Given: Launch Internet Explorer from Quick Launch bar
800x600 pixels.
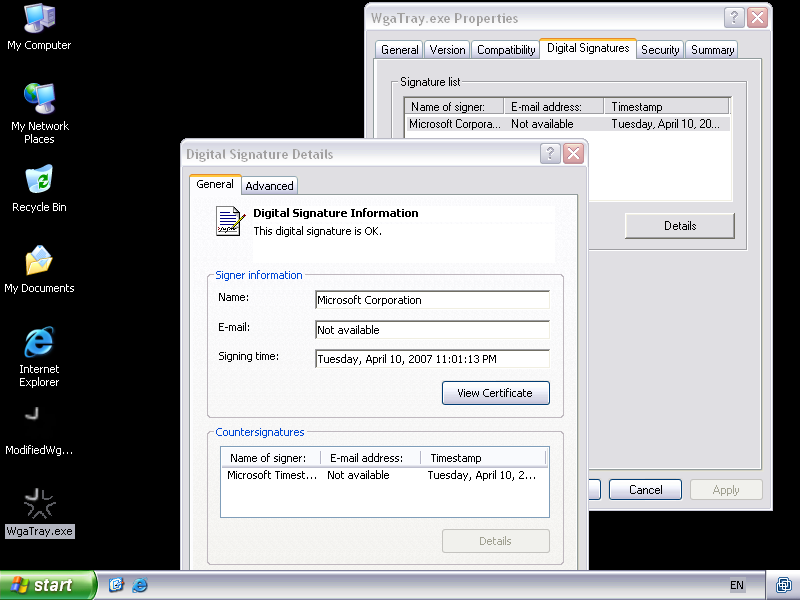Looking at the screenshot, I should (139, 585).
